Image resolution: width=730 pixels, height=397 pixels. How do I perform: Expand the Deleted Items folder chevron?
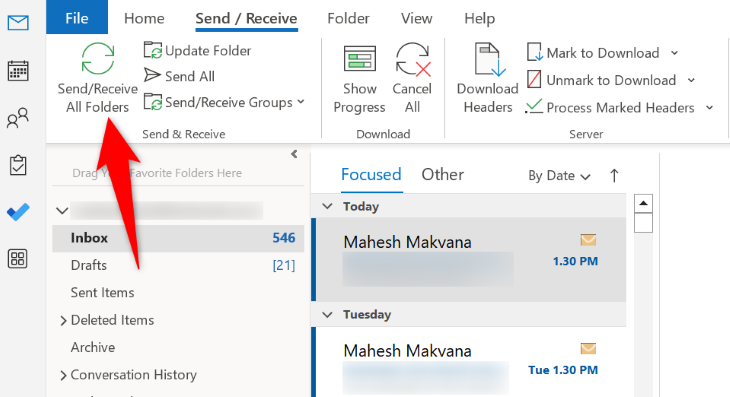(63, 321)
